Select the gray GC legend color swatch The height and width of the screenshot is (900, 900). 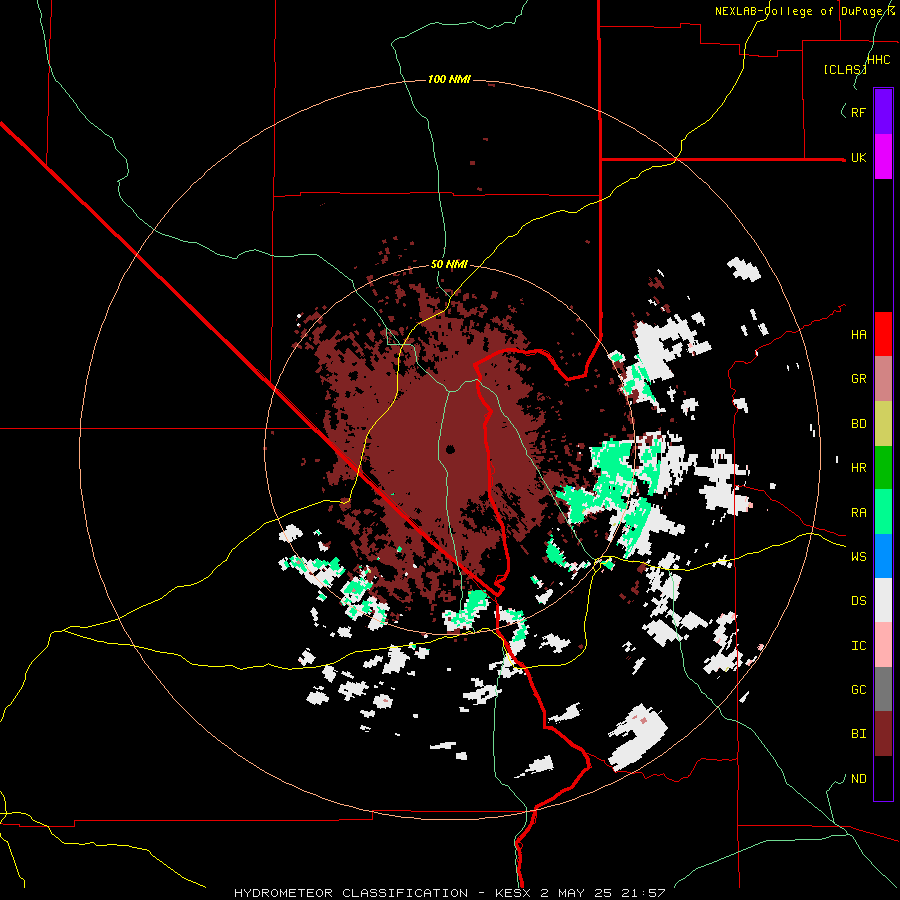click(x=883, y=689)
